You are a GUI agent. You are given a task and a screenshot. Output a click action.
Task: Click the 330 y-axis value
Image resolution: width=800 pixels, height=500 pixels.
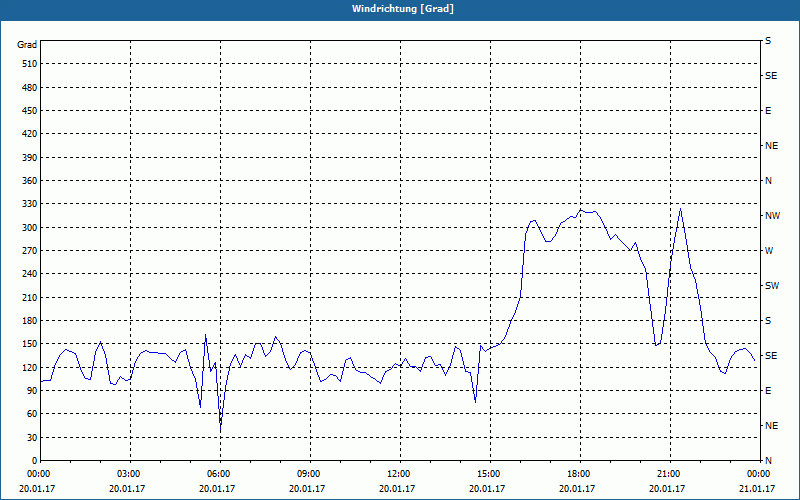pyautogui.click(x=30, y=204)
